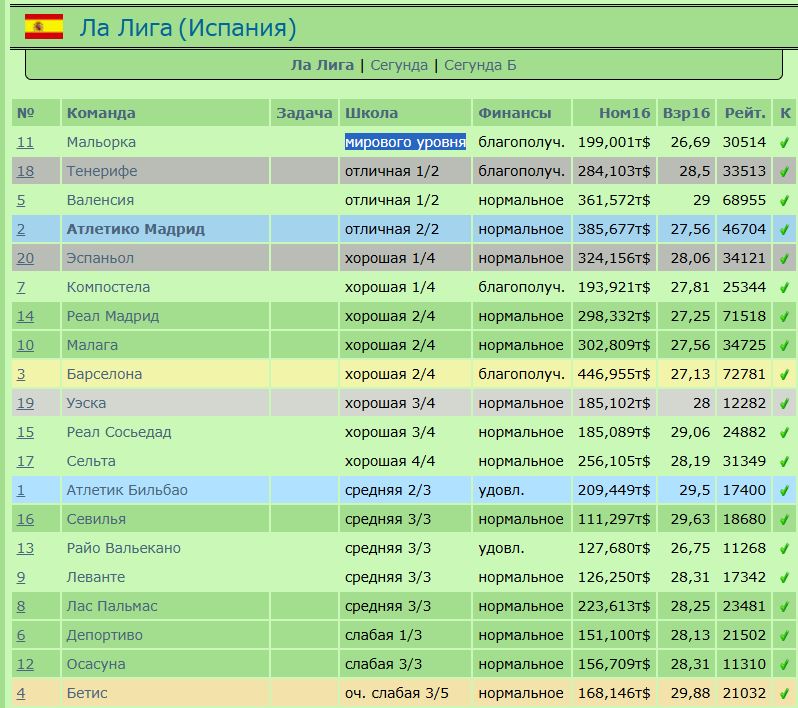Sort table by Рейт. column header

[x=745, y=113]
